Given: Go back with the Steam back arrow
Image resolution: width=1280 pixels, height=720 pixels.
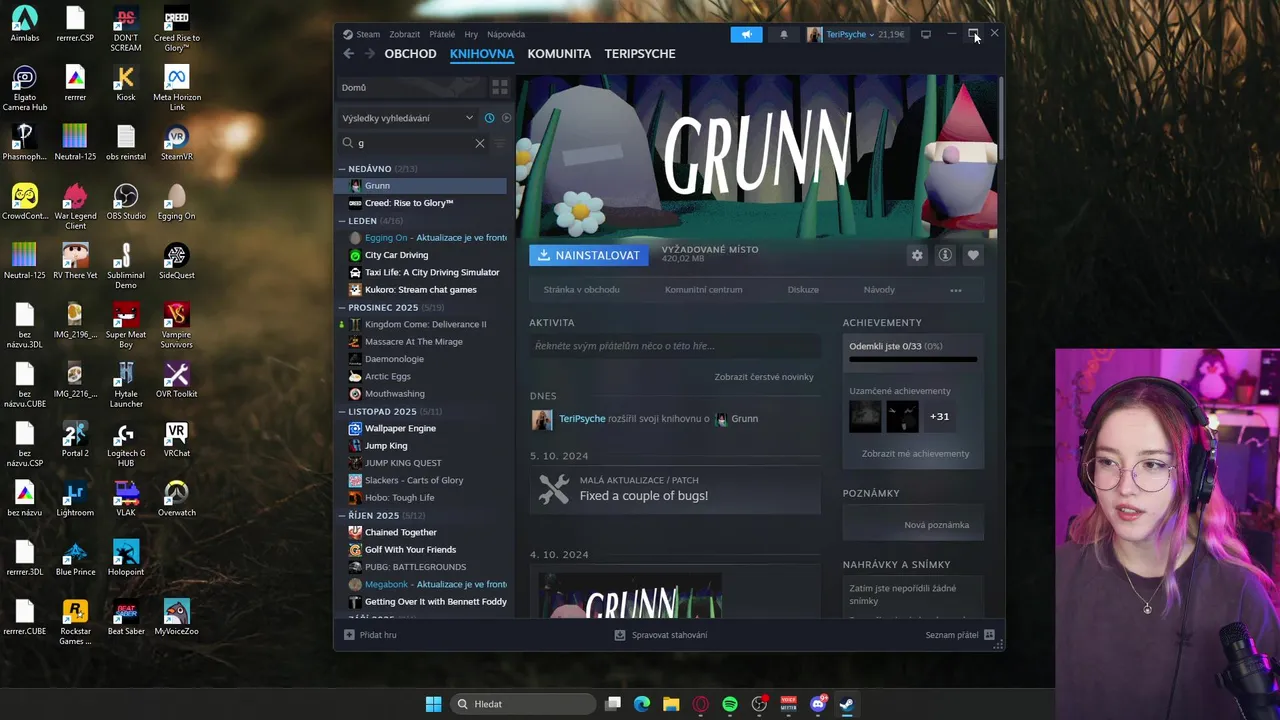Looking at the screenshot, I should [x=348, y=53].
